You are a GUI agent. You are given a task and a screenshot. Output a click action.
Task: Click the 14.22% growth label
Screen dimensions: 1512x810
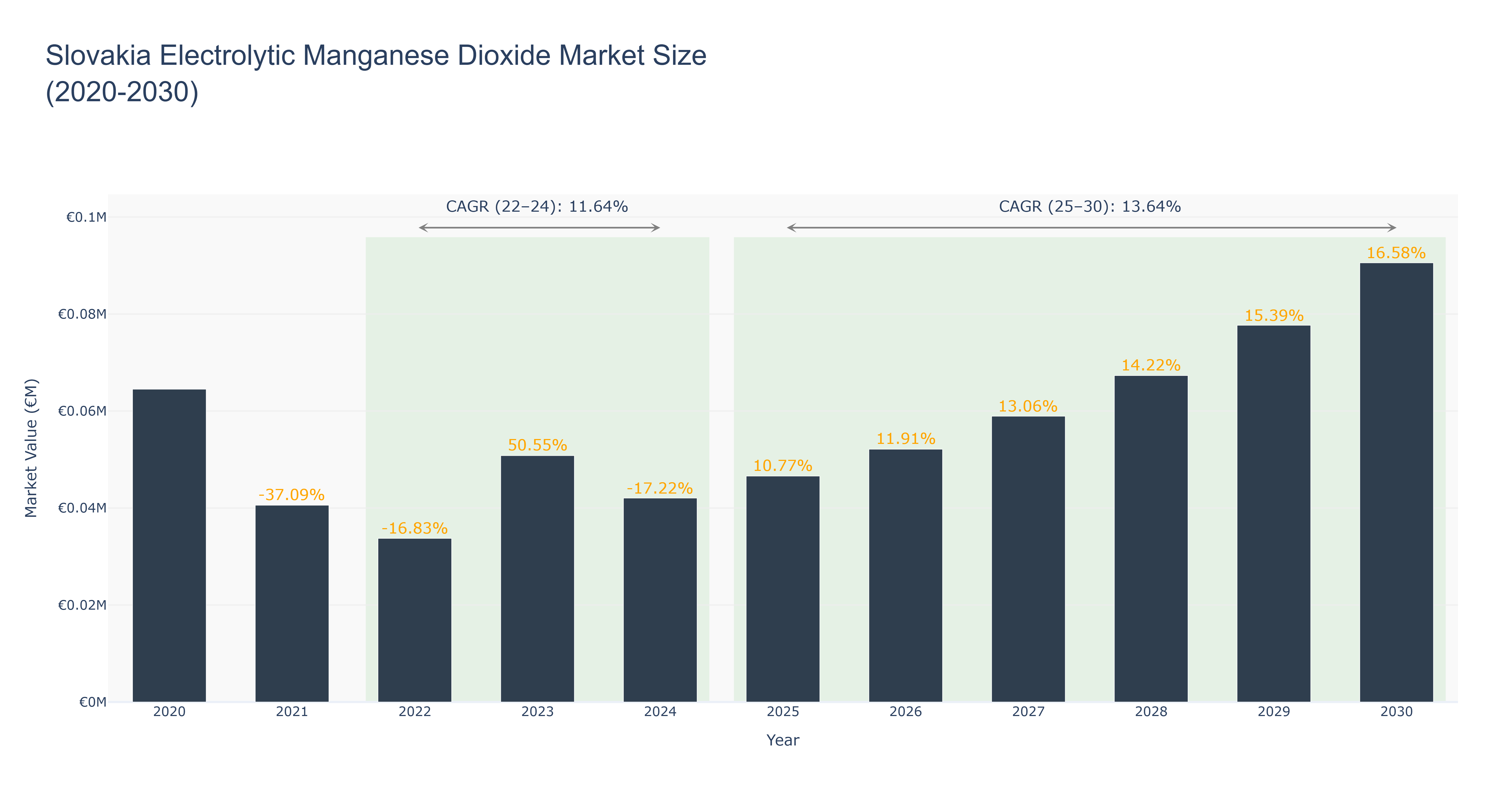[x=1150, y=366]
